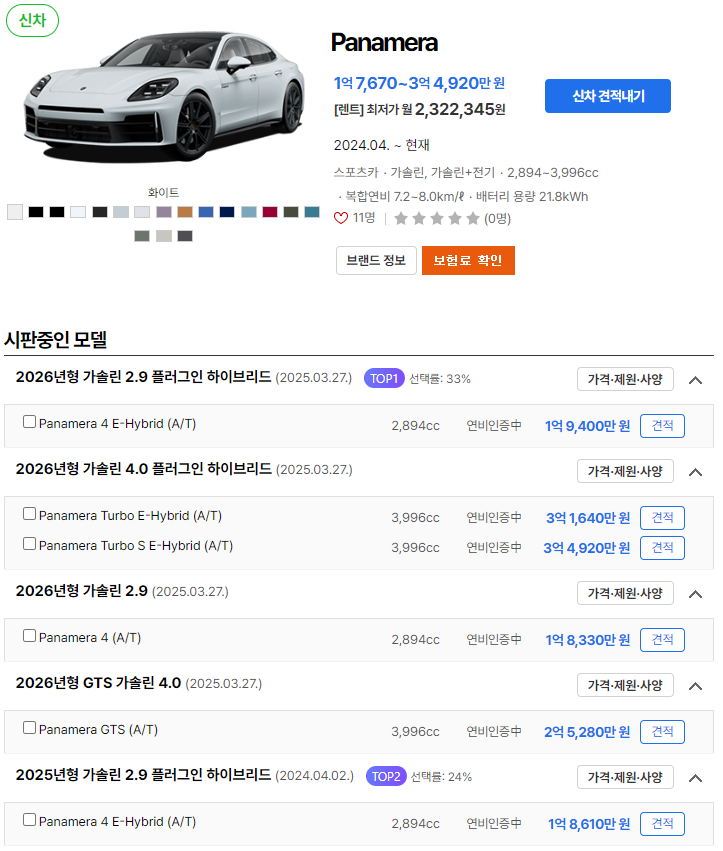
Task: Select the sage gray-green swatch
Action: [142, 236]
